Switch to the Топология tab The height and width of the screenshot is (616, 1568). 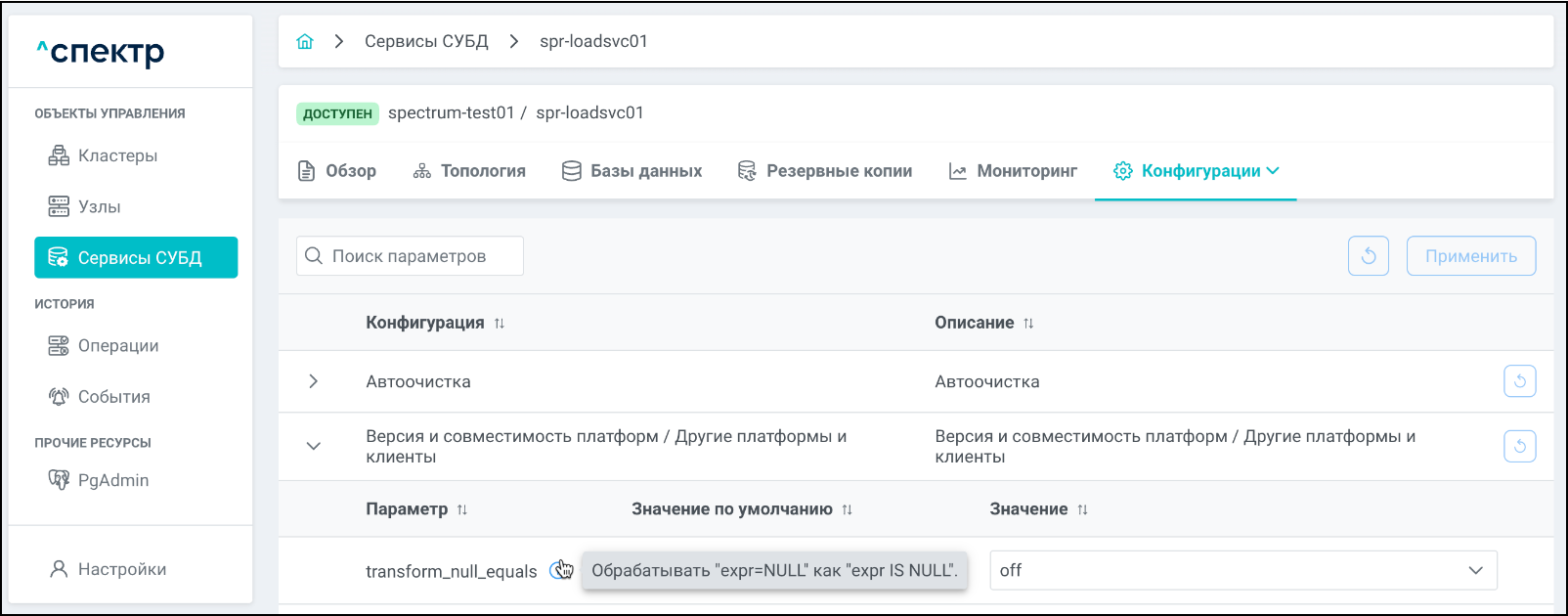click(469, 171)
